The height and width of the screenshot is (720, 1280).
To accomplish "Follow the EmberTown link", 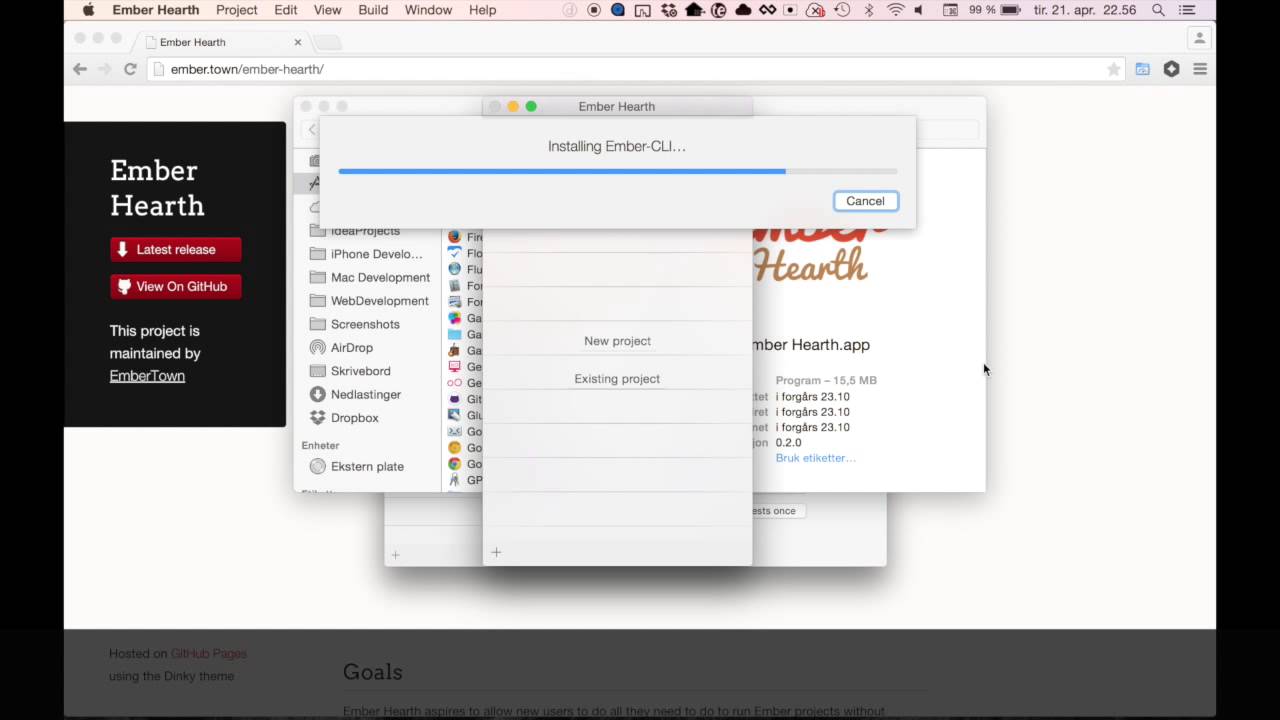I will [x=147, y=376].
